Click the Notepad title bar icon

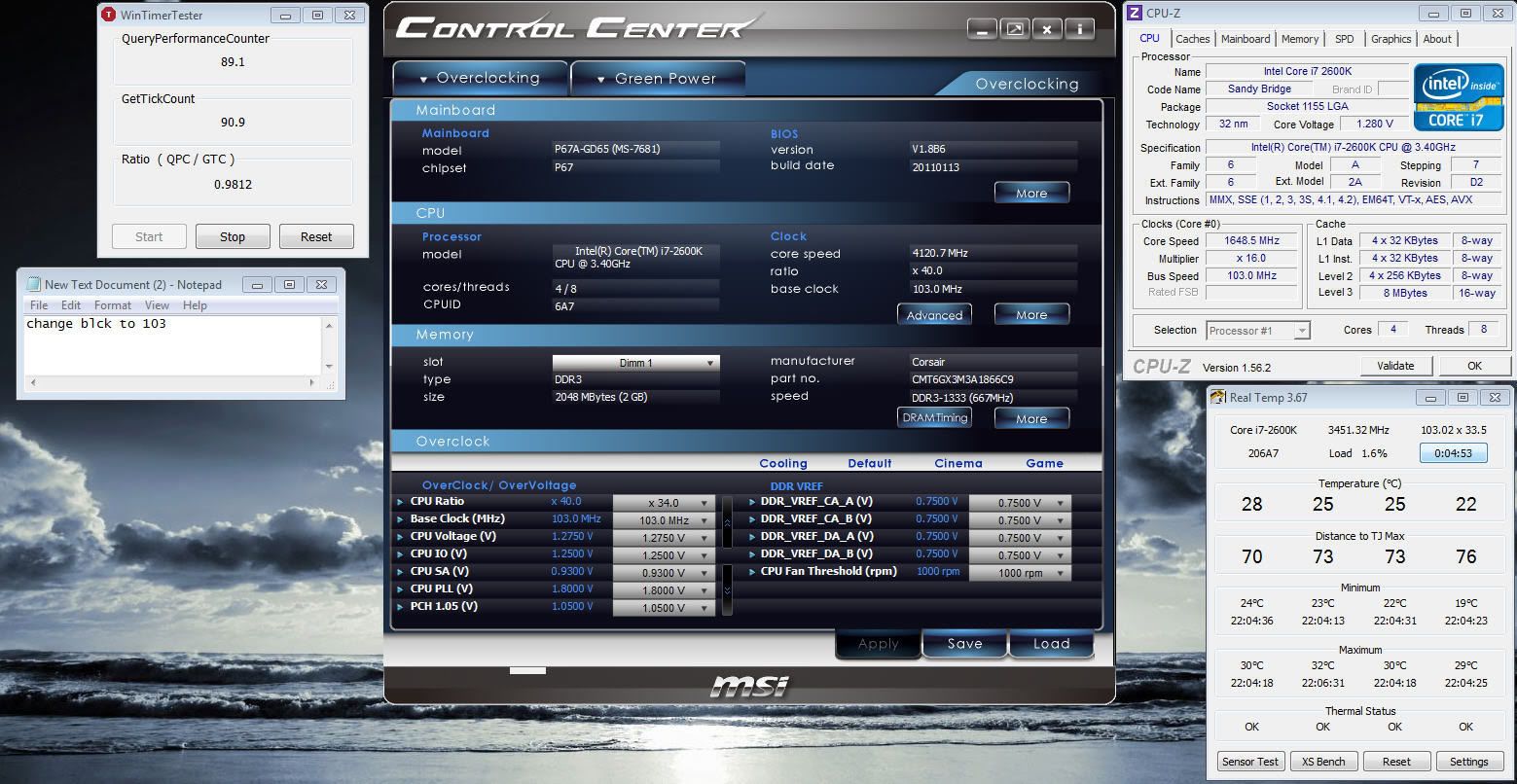(x=32, y=284)
